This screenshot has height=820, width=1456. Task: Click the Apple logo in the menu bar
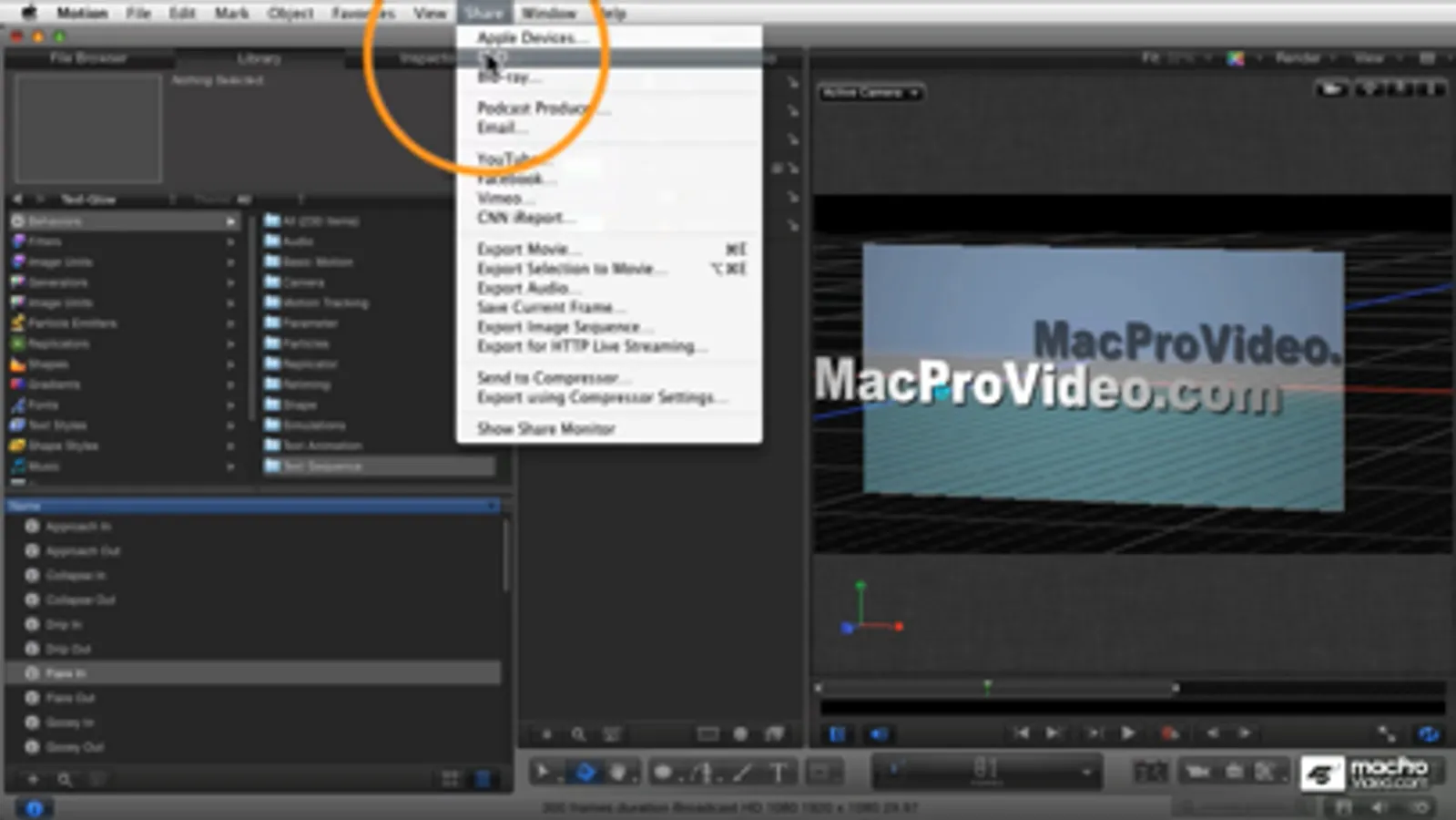28,13
